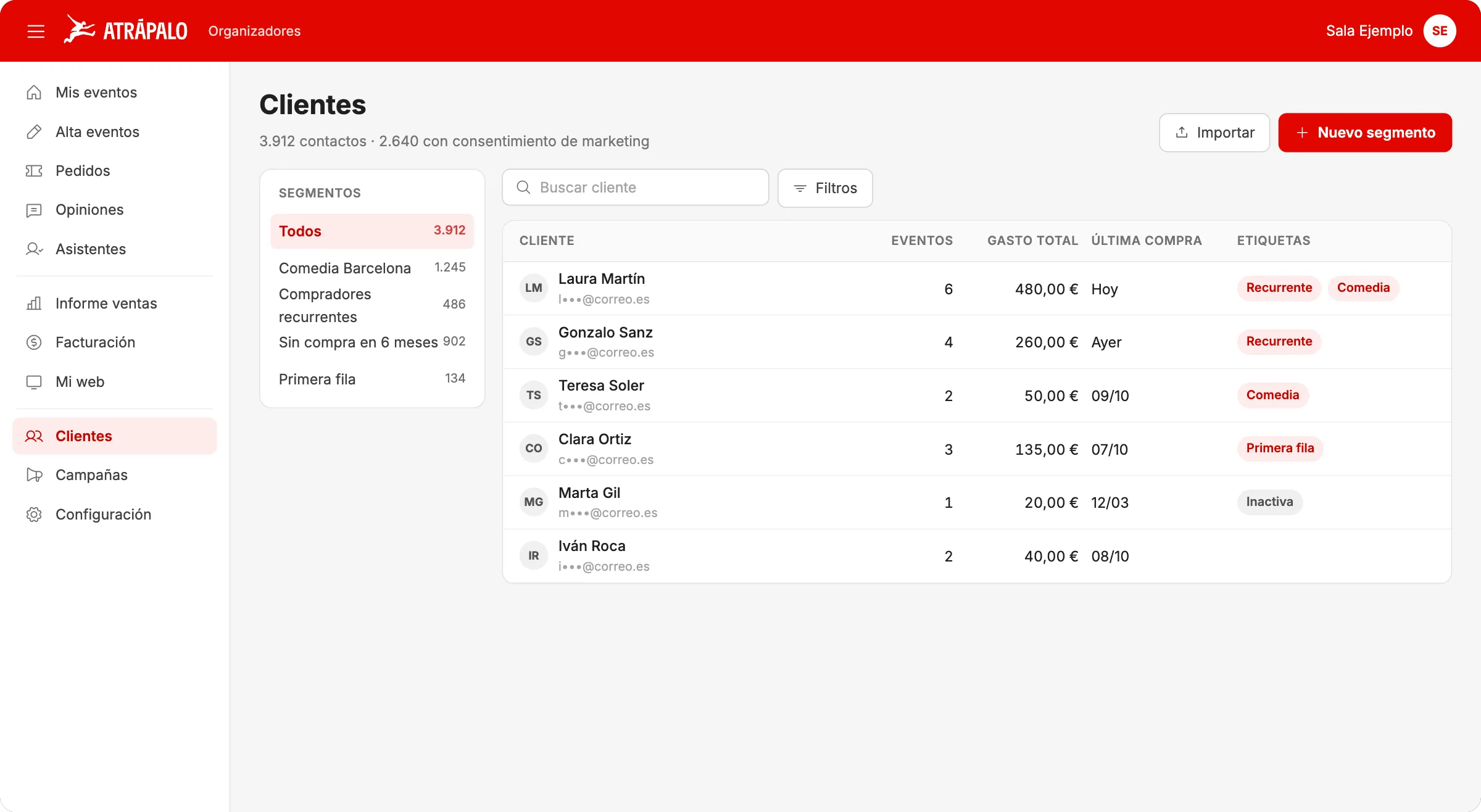This screenshot has height=812, width=1481.
Task: Click the Importar button
Action: click(1214, 133)
